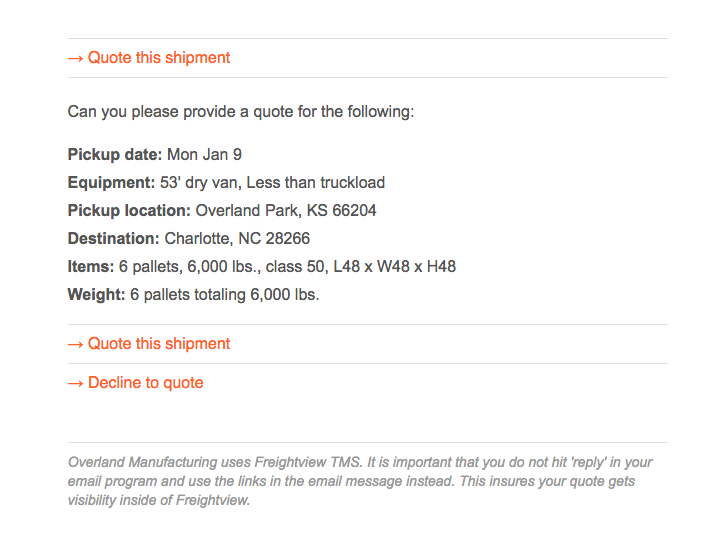Select Overland Park, KS 66204 address
The image size is (708, 555).
[x=286, y=210]
